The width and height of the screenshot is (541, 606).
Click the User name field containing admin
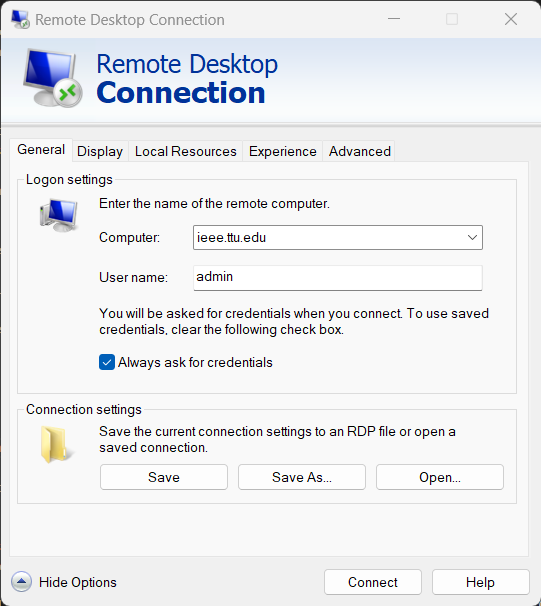[x=338, y=277]
